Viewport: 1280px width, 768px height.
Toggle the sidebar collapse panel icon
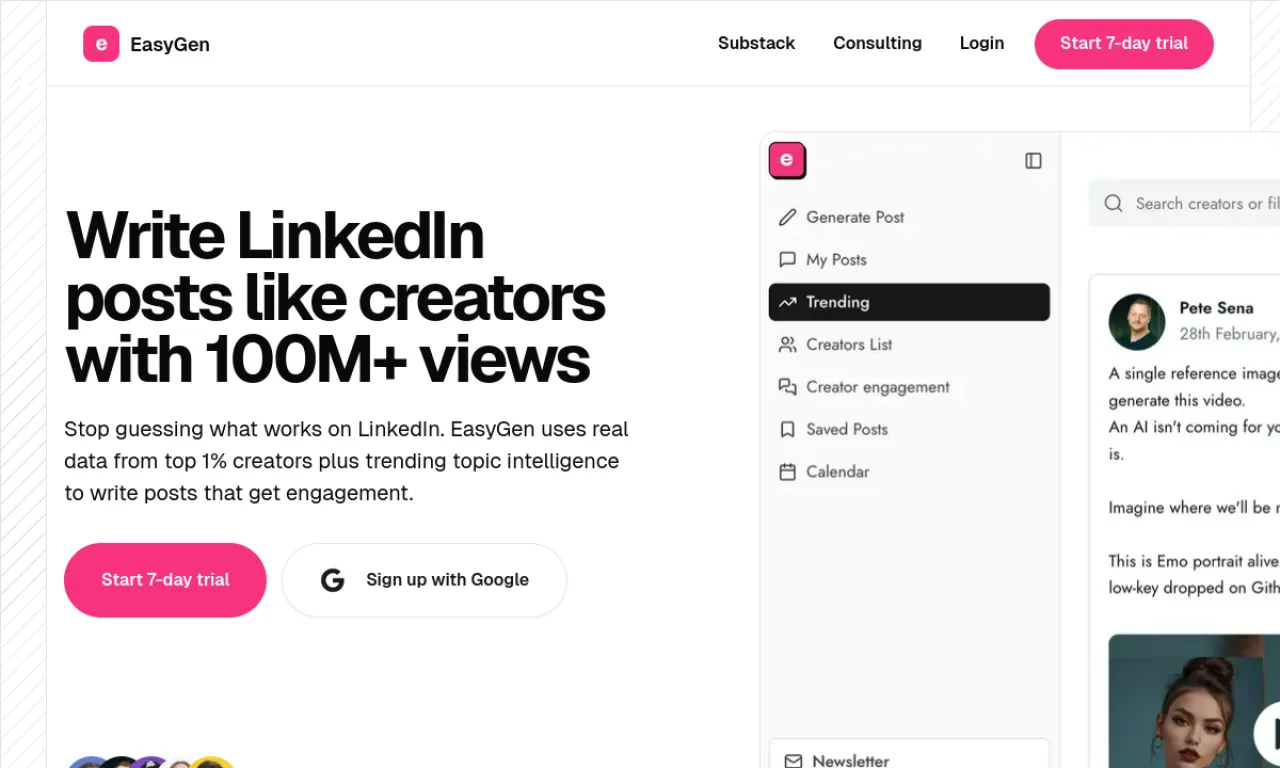(1034, 161)
